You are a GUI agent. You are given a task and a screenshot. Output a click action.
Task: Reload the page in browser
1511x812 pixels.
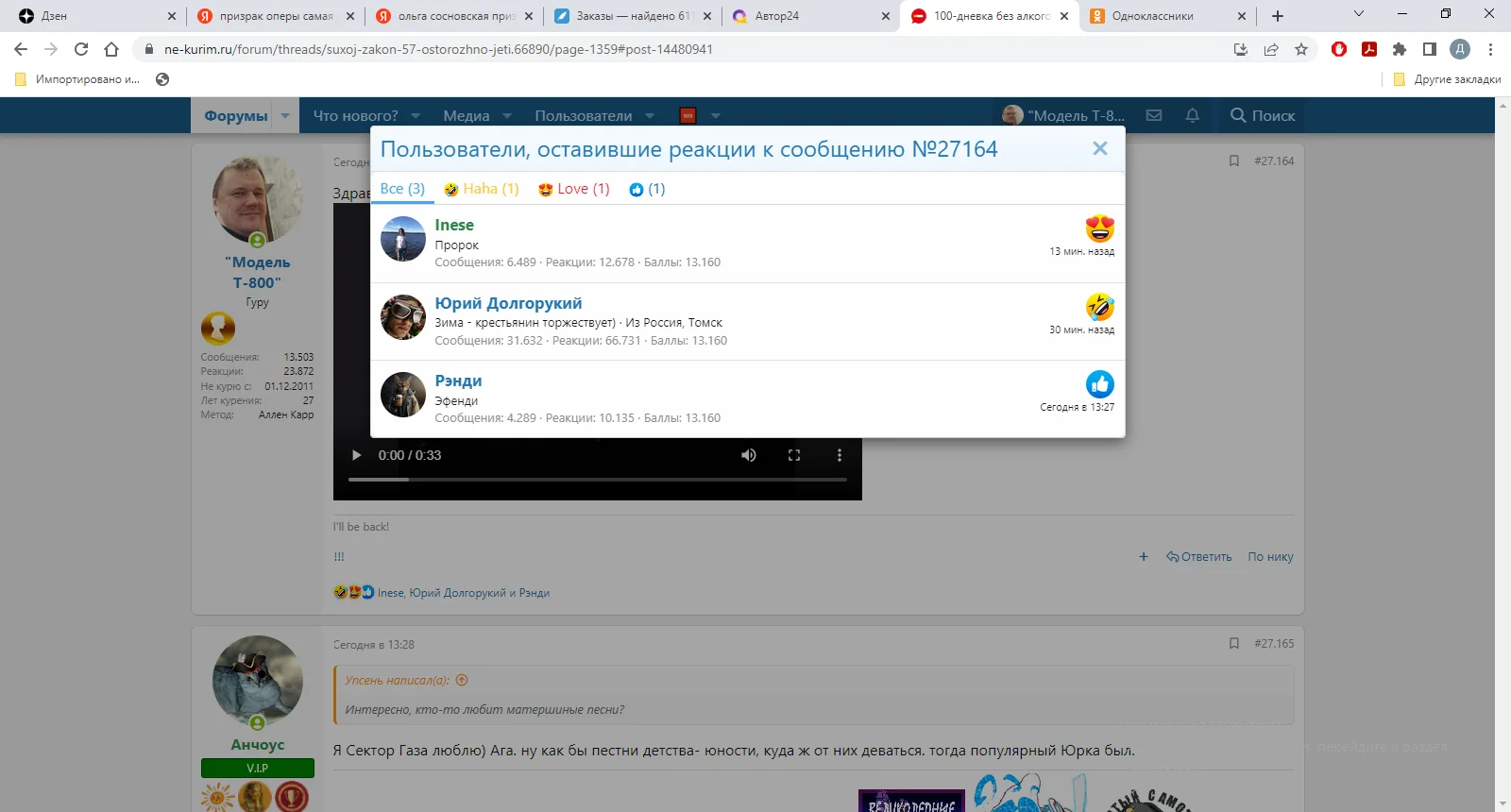(x=81, y=49)
